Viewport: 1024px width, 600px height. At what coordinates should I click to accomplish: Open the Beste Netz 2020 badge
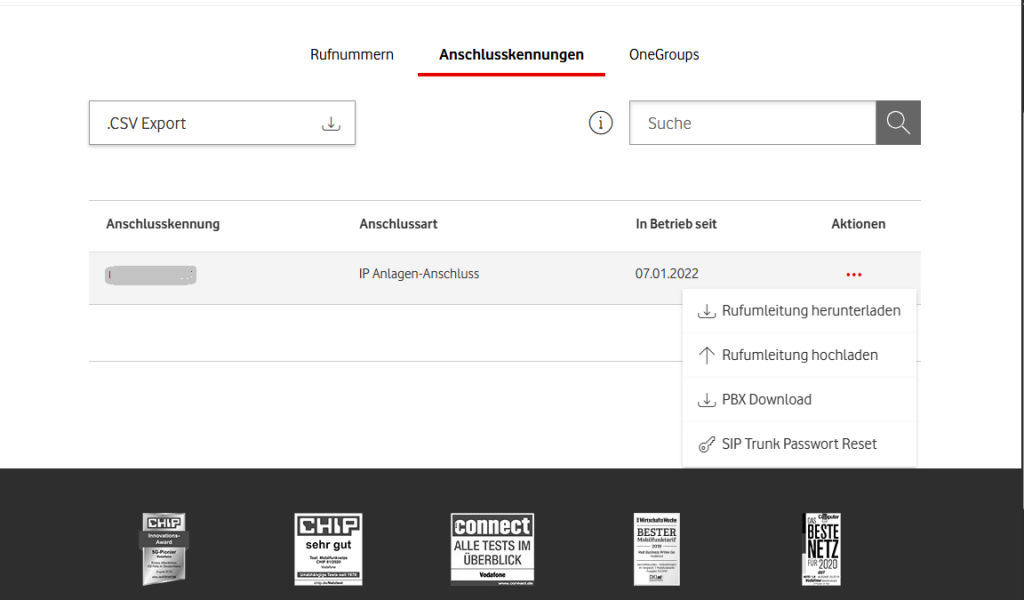click(x=822, y=548)
